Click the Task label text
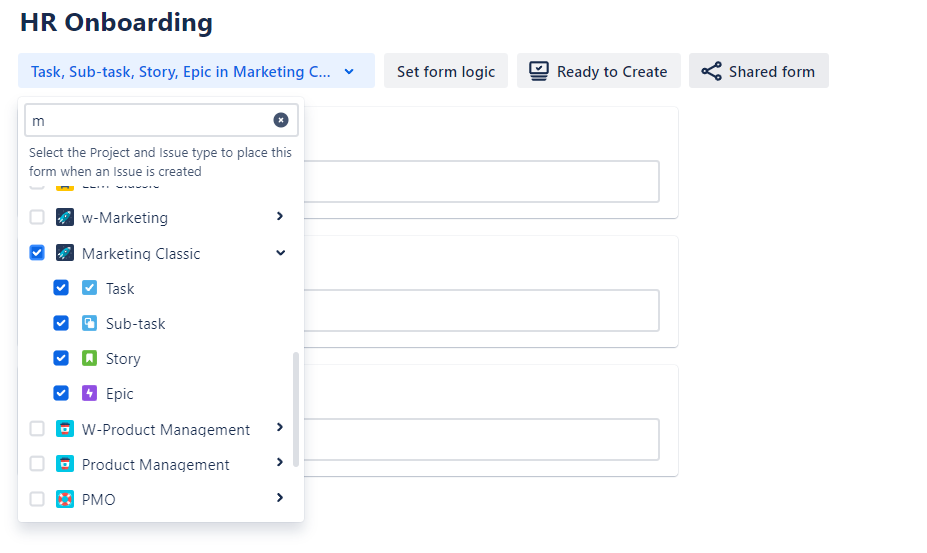The width and height of the screenshot is (927, 553). pos(120,289)
